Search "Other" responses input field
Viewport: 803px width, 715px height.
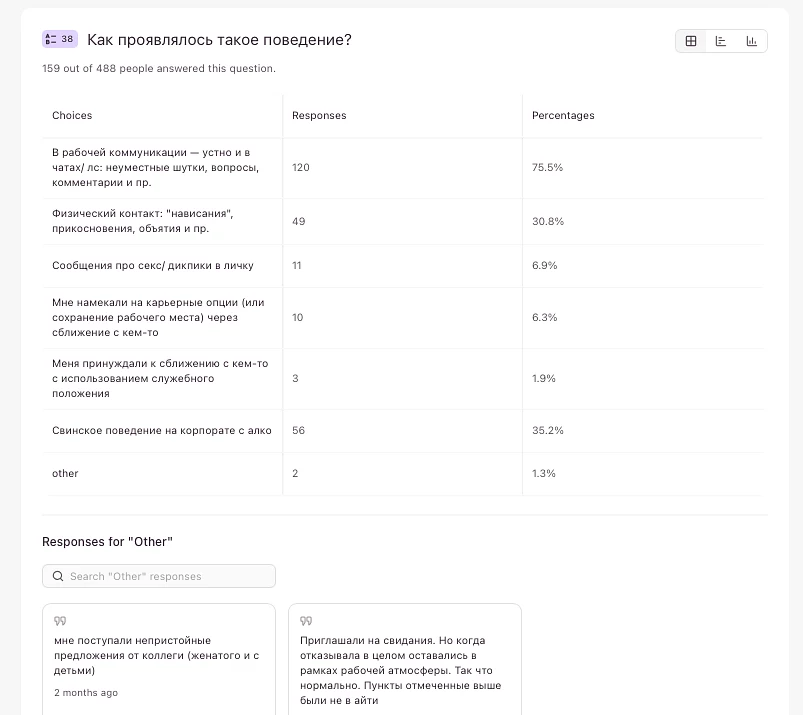click(x=168, y=577)
